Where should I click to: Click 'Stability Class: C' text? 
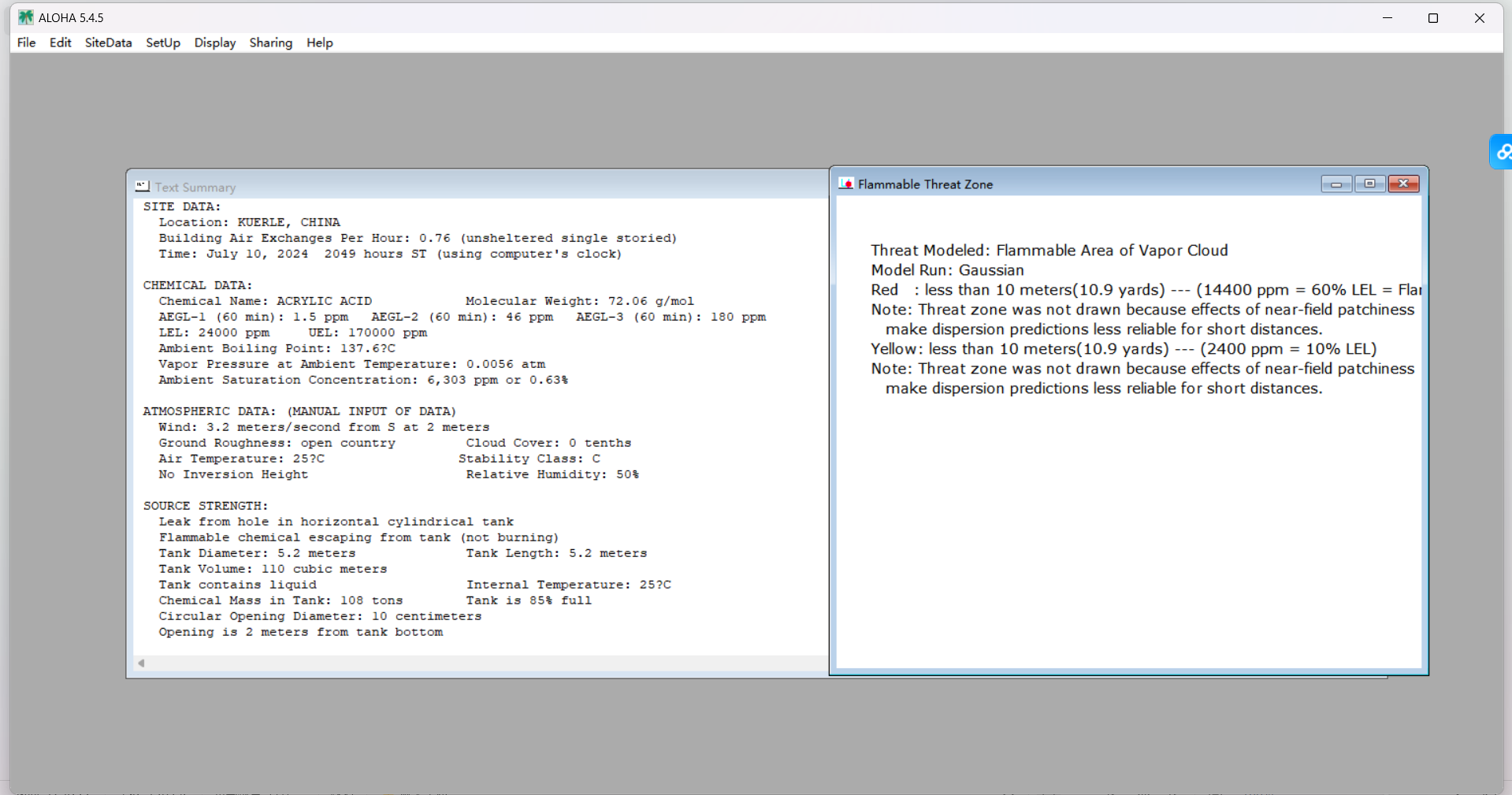click(x=529, y=459)
